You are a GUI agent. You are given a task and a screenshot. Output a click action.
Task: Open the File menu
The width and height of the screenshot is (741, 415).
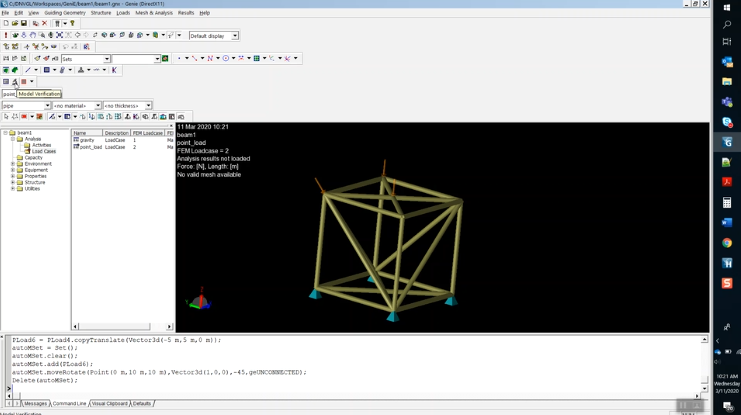click(5, 13)
